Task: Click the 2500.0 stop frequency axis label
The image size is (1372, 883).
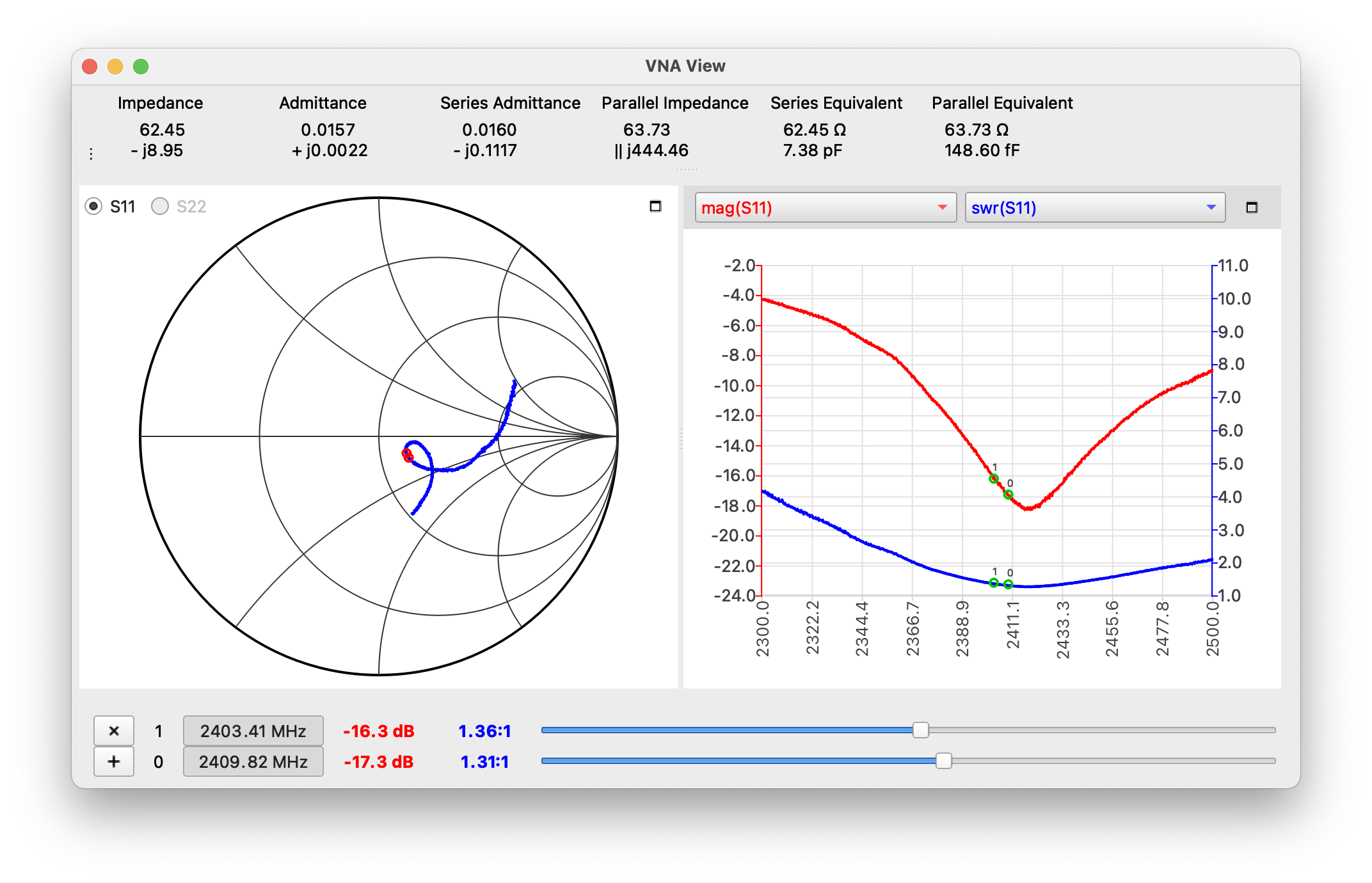Action: pyautogui.click(x=1213, y=629)
